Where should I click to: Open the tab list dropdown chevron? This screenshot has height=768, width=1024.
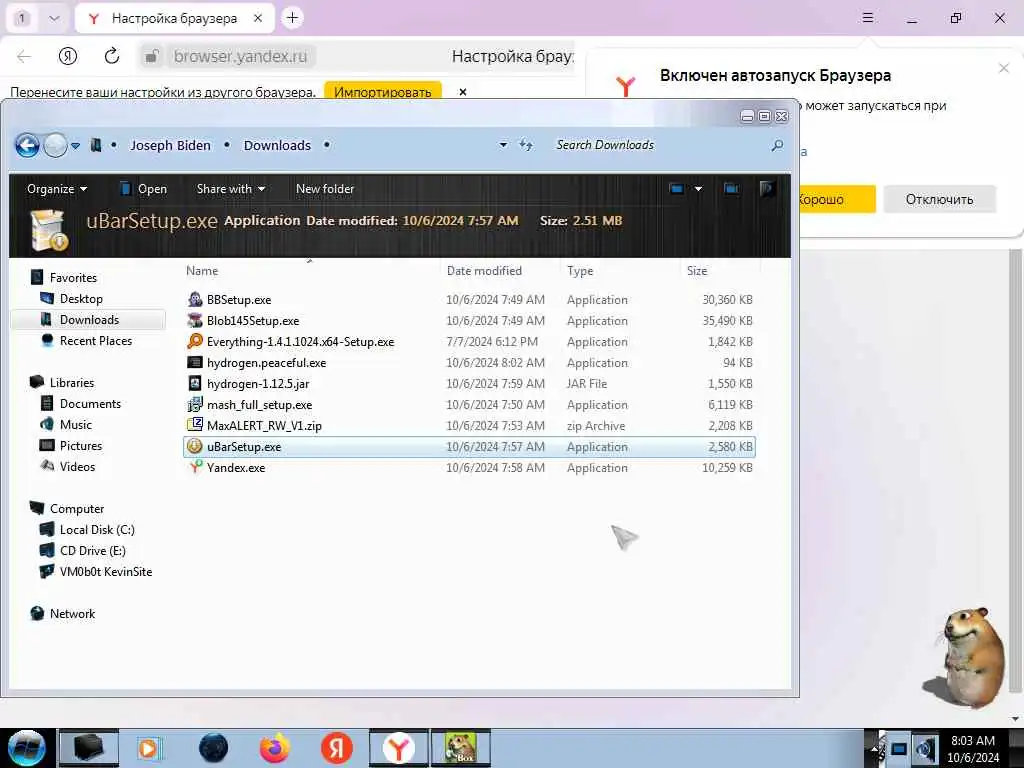tap(54, 18)
